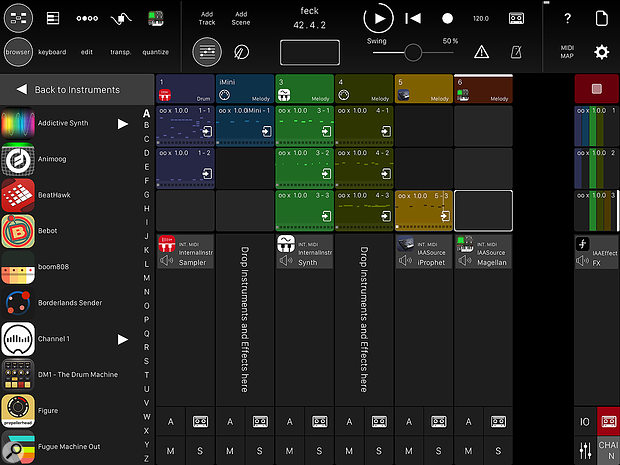The image size is (620, 465).
Task: Open settings gear
Action: 601,52
